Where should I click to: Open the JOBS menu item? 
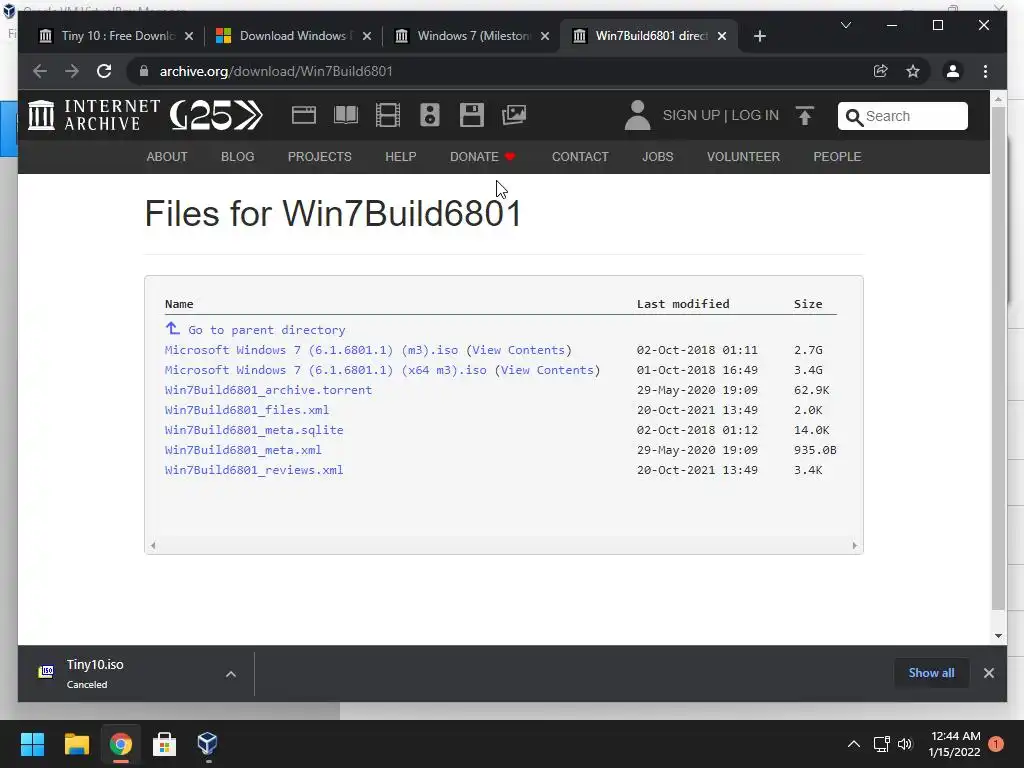click(x=658, y=157)
